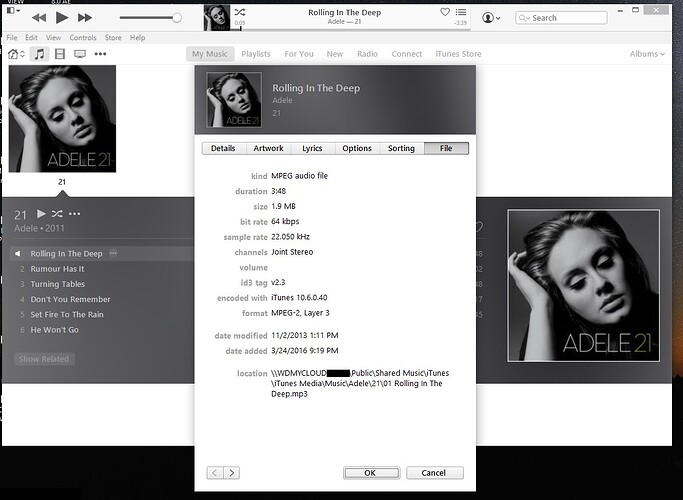The height and width of the screenshot is (500, 683).
Task: Open the File menu
Action: 12,38
